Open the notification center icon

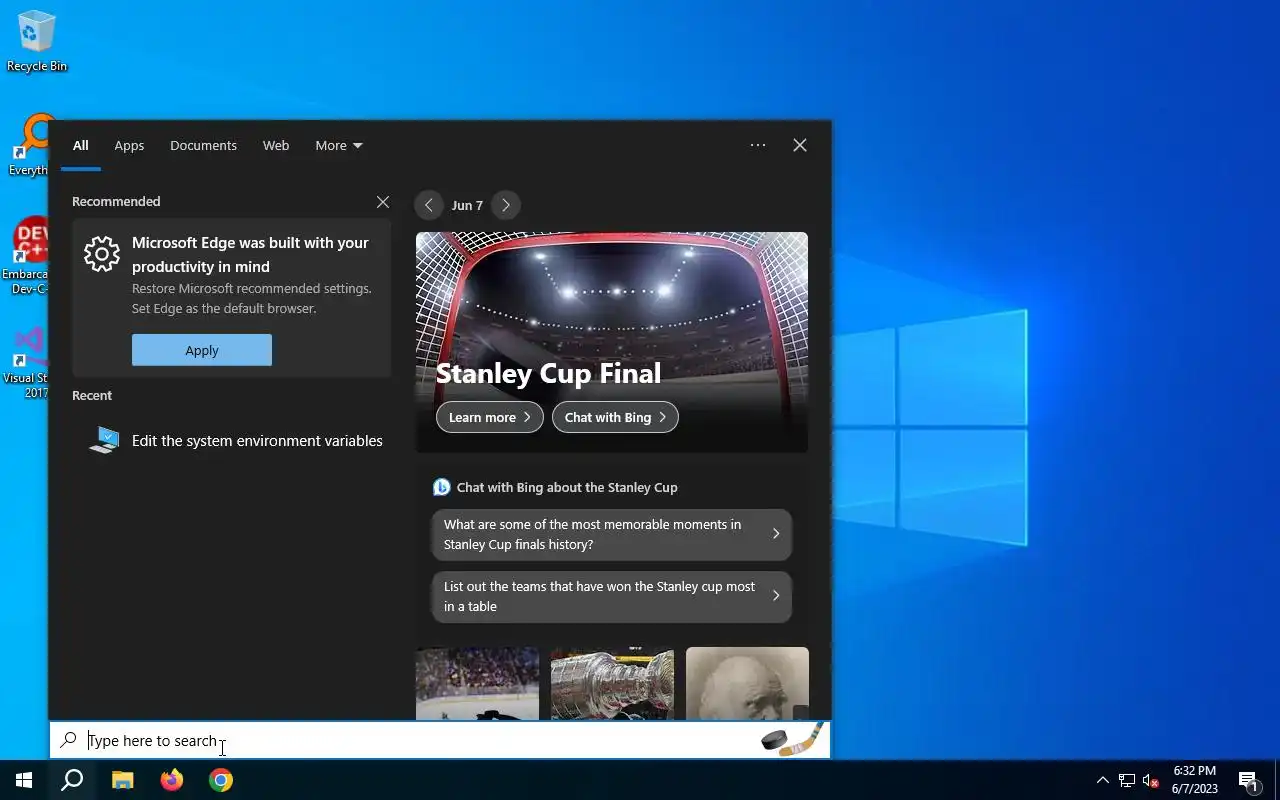[1248, 780]
